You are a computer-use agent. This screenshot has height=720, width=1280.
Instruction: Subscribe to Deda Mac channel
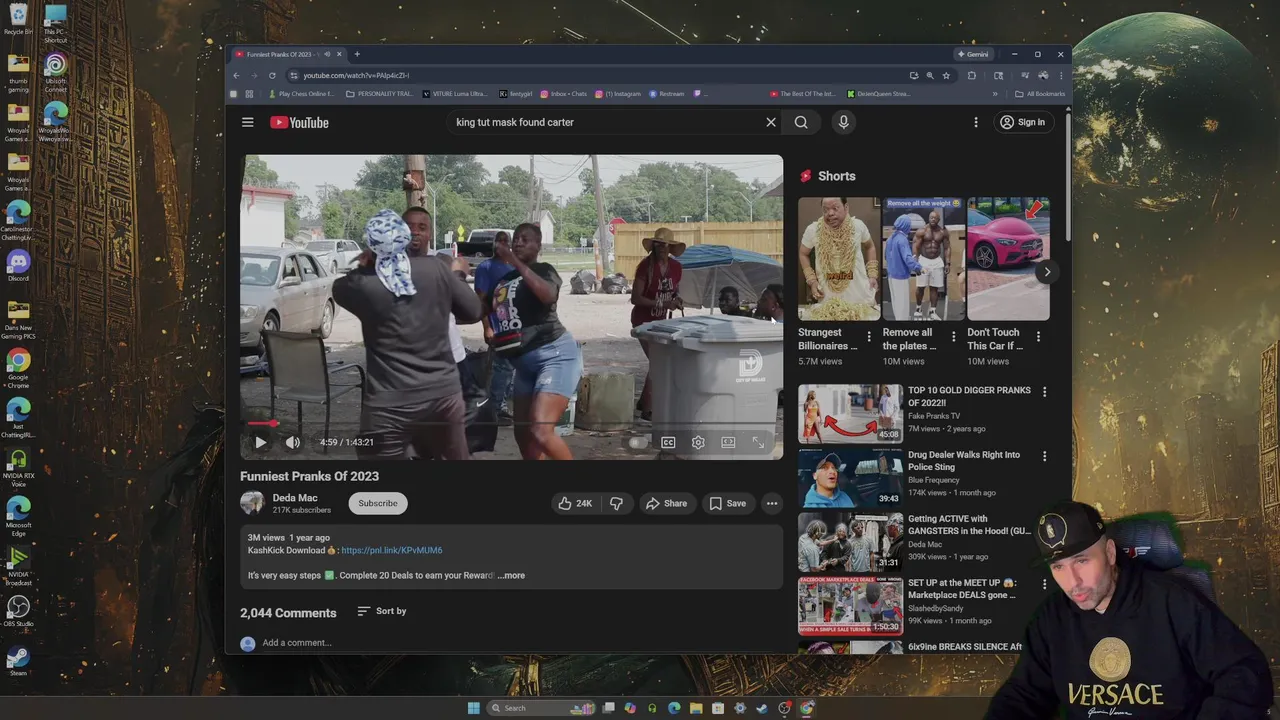[378, 503]
